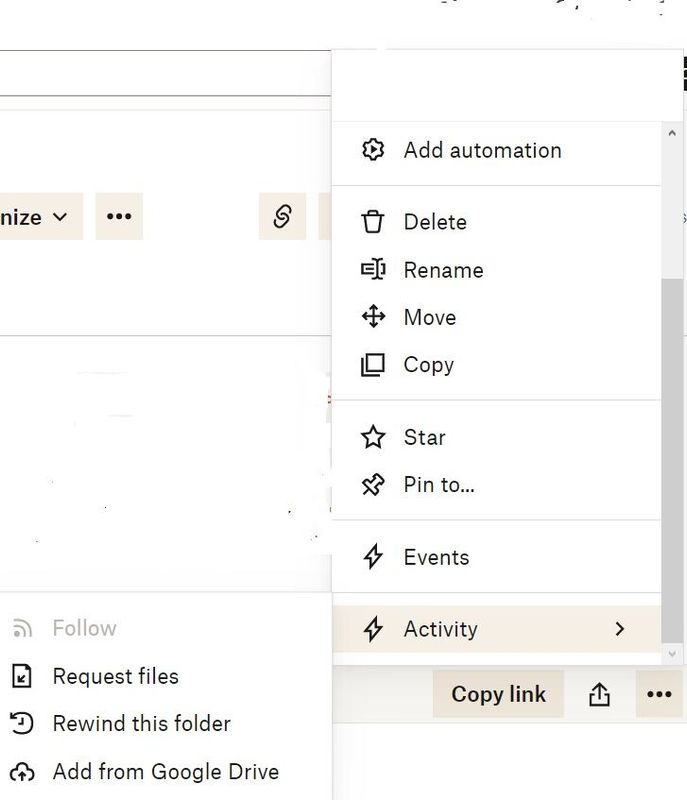
Task: Click the Rename icon in menu
Action: pos(373,270)
